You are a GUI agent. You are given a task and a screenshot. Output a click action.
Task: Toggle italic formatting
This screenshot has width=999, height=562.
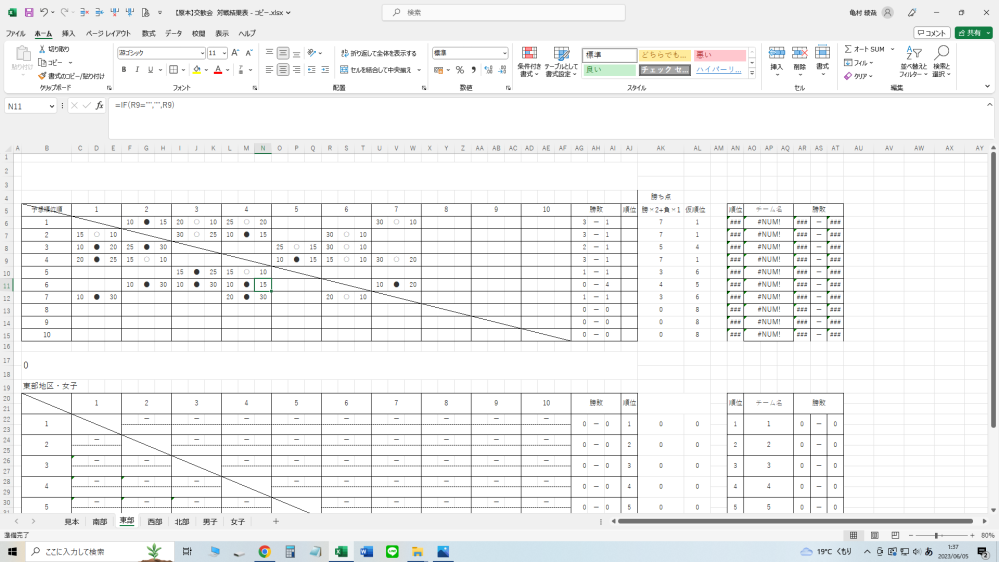(x=138, y=70)
